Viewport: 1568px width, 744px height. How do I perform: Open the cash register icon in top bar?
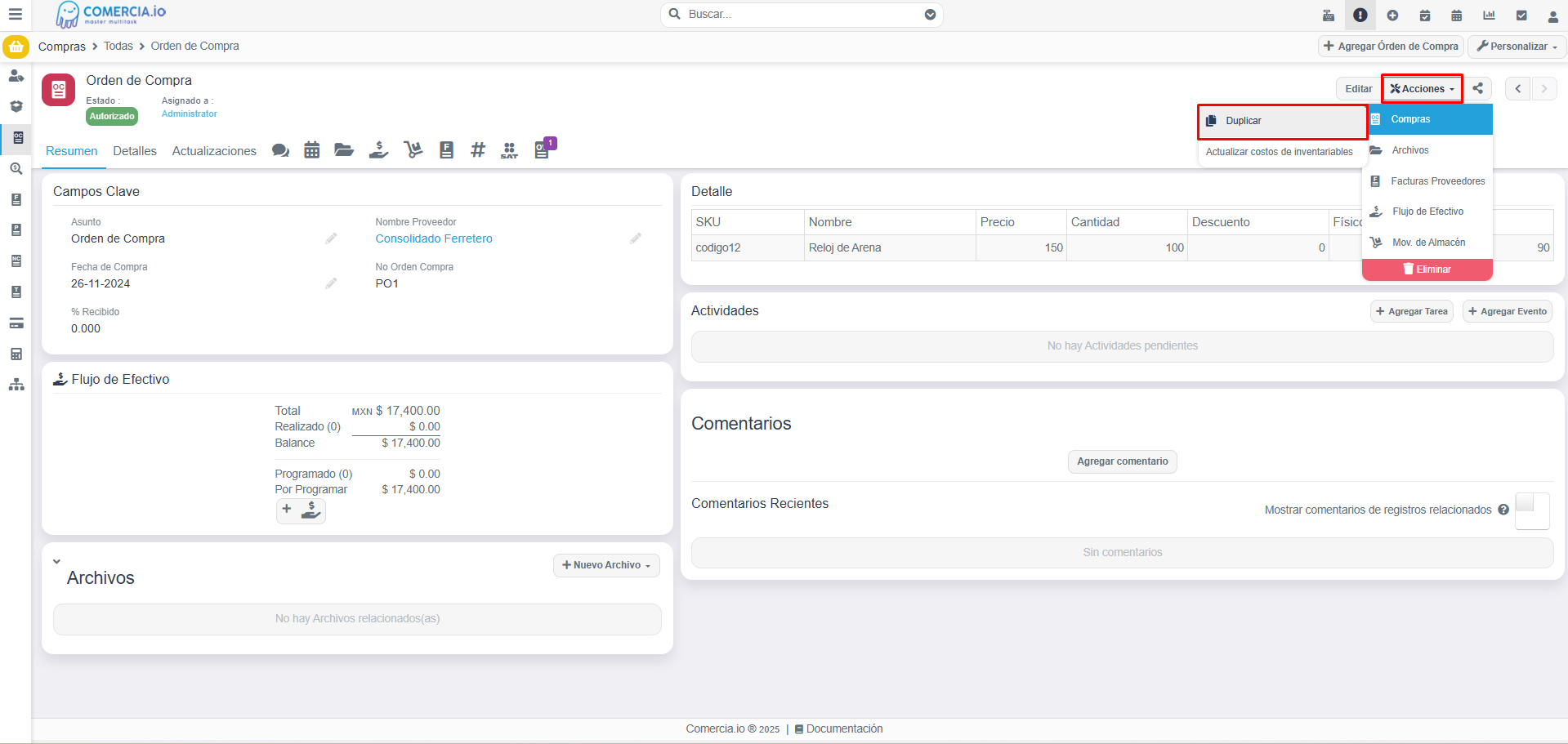pyautogui.click(x=1329, y=15)
